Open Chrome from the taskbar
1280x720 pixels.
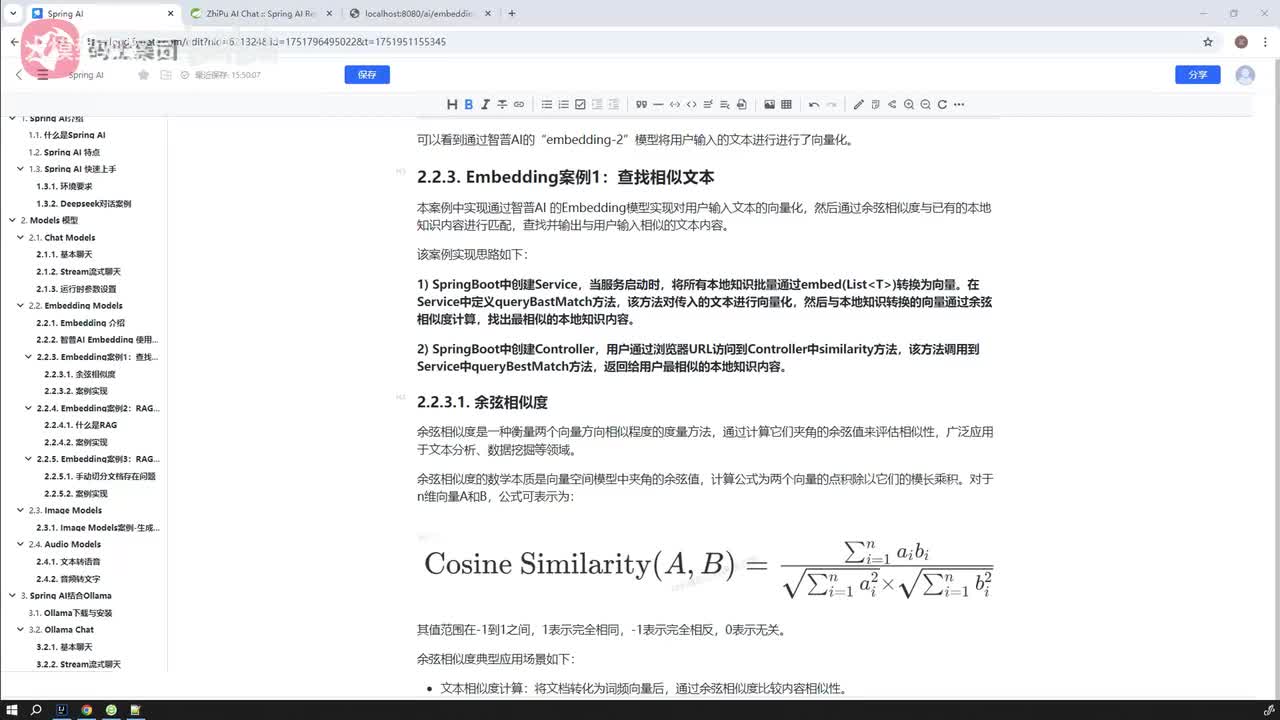tap(87, 710)
